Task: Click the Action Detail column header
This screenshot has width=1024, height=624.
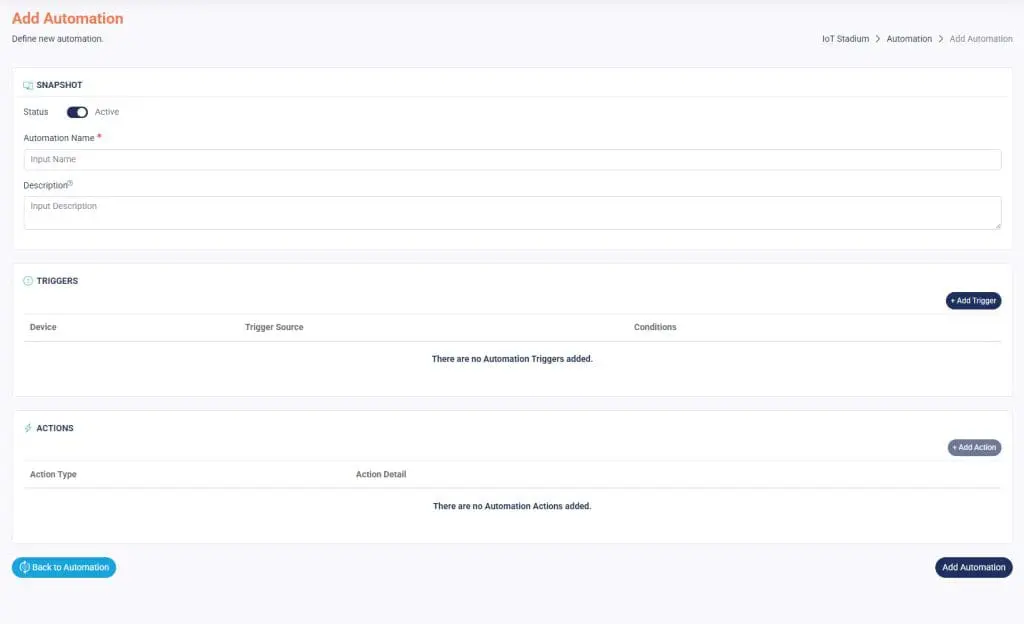Action: click(381, 474)
